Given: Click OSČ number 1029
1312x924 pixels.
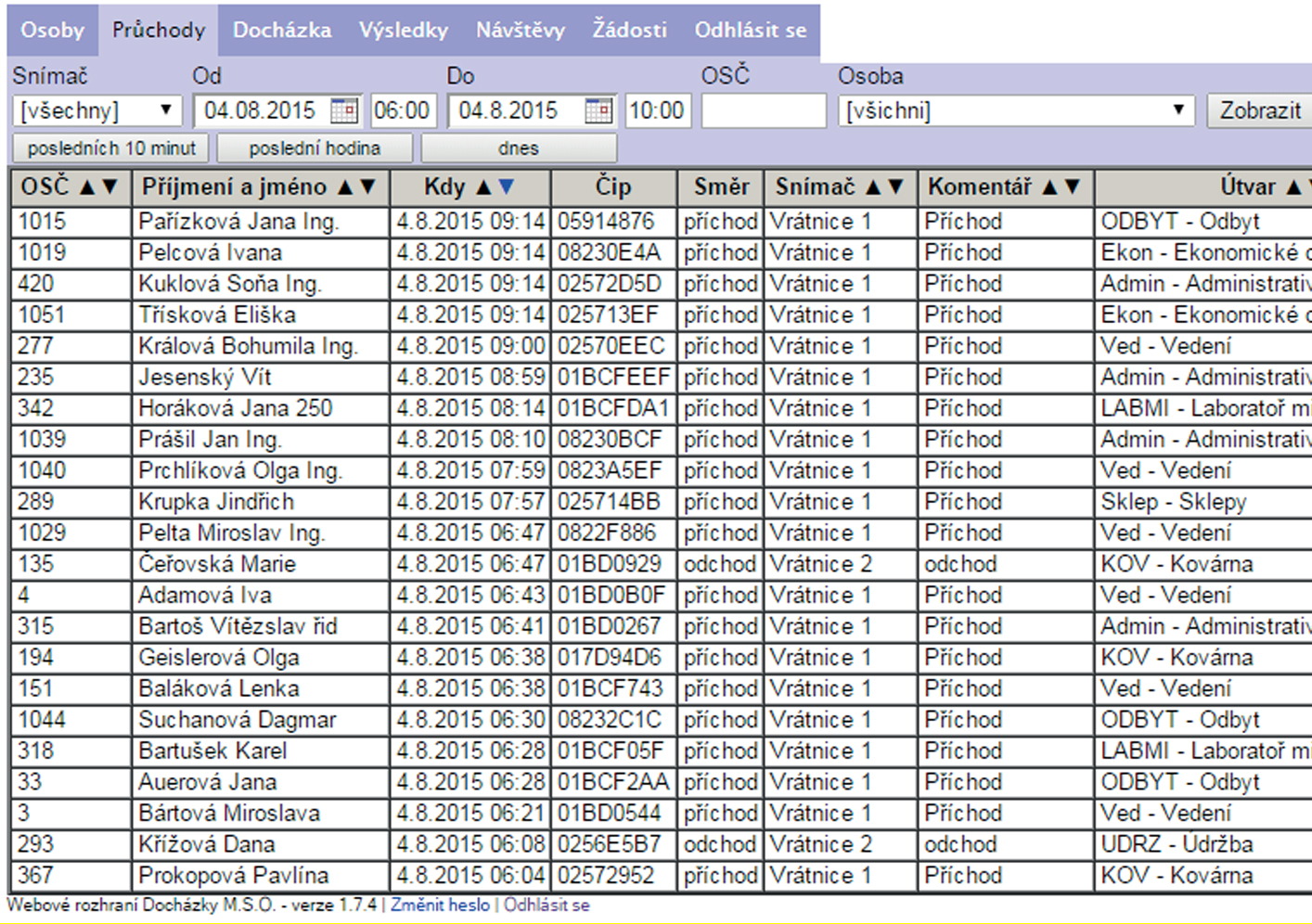Looking at the screenshot, I should (x=42, y=533).
